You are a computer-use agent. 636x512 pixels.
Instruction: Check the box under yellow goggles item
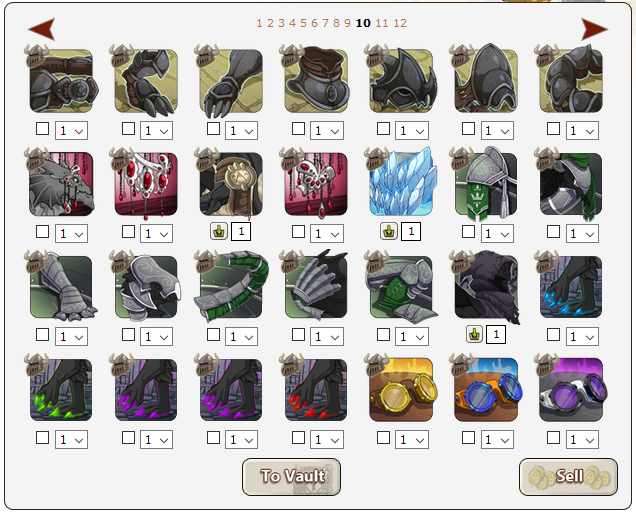click(383, 438)
